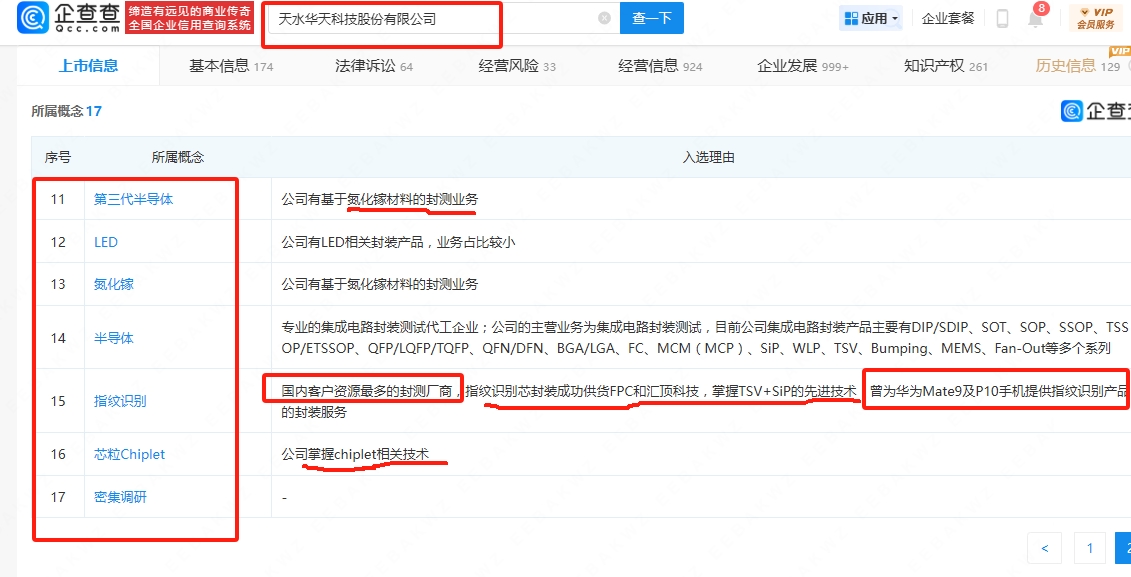
Task: Clear the search box with the X icon
Action: [x=604, y=18]
